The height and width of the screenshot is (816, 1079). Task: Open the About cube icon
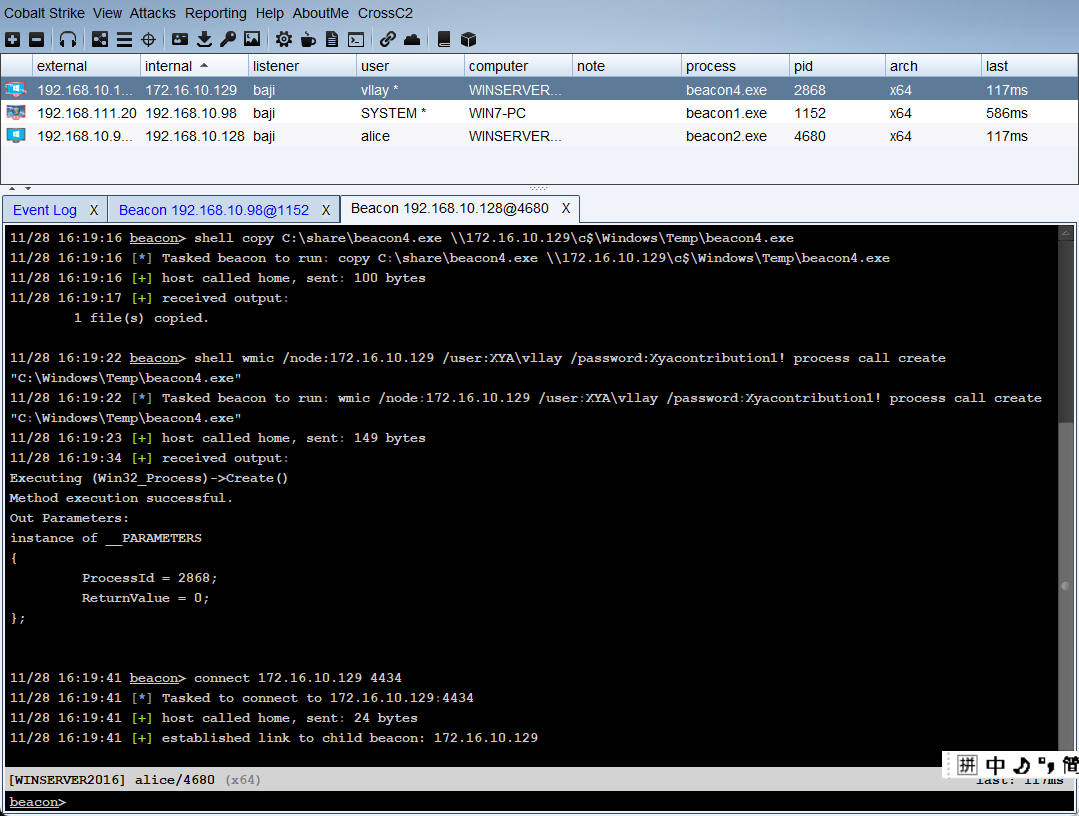(x=468, y=39)
